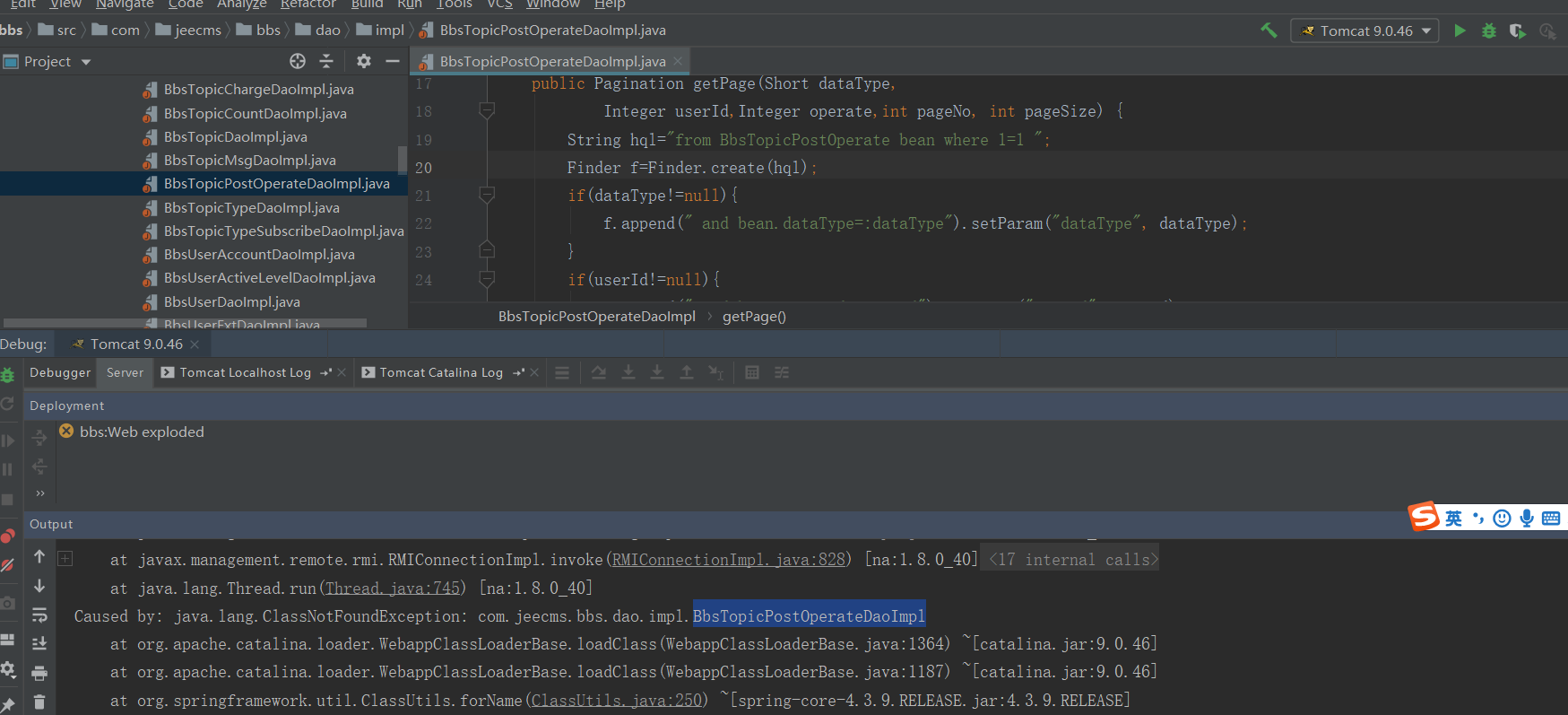Start debugging with the green bug icon
The height and width of the screenshot is (715, 1568).
pos(1488,31)
